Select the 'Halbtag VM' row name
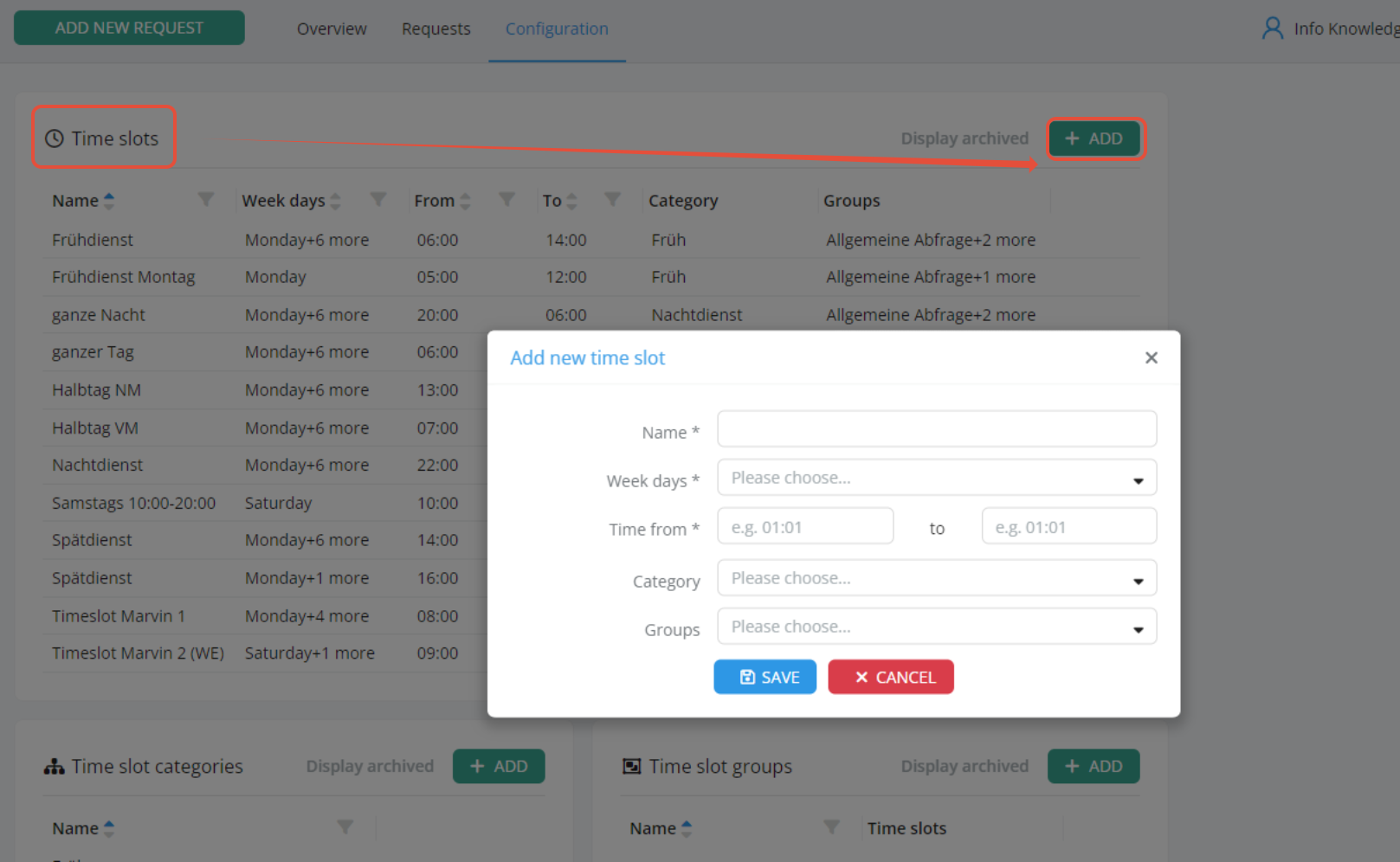The height and width of the screenshot is (862, 1400). pyautogui.click(x=95, y=428)
